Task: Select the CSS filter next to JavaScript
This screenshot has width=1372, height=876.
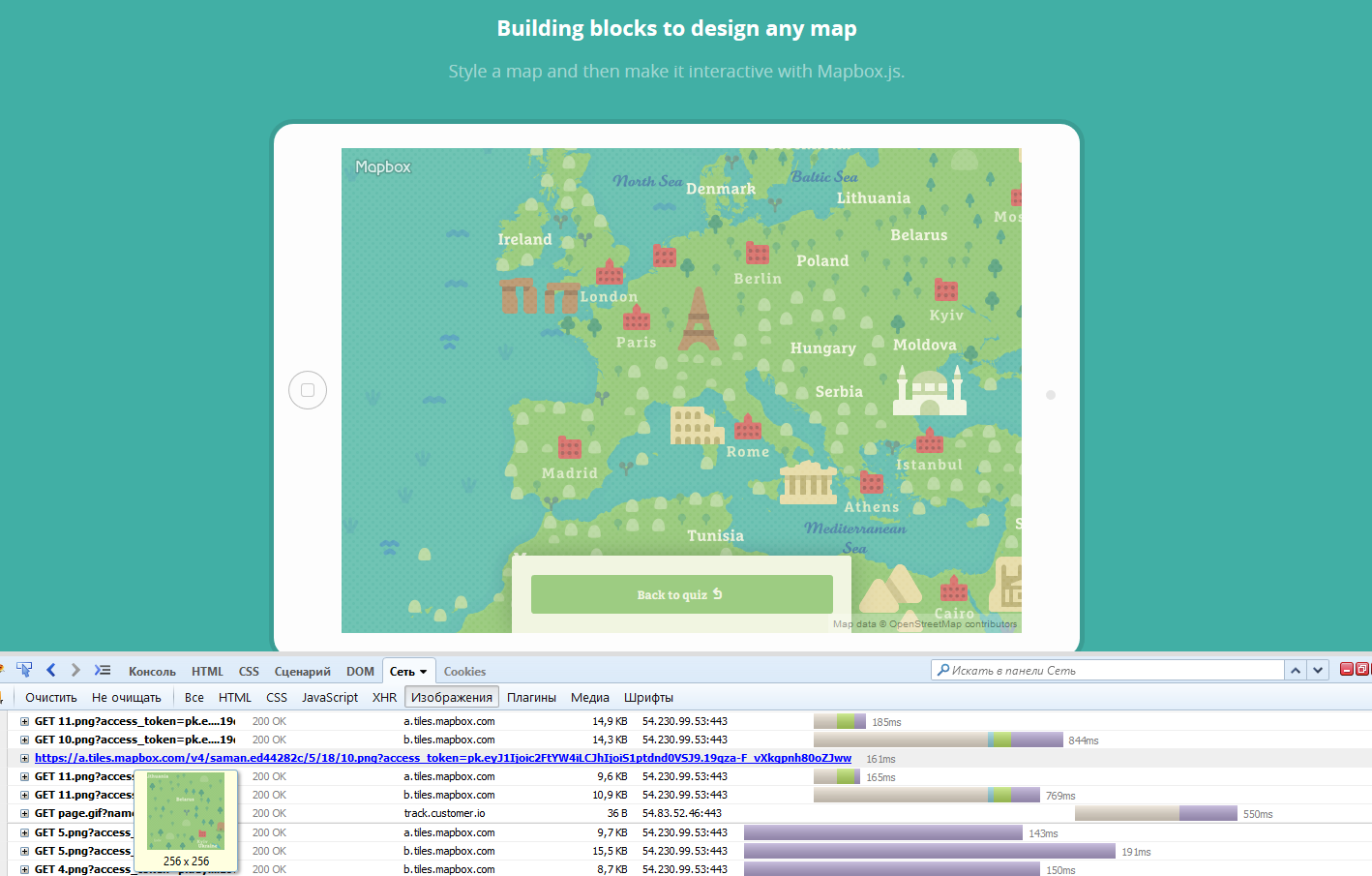Action: point(277,697)
